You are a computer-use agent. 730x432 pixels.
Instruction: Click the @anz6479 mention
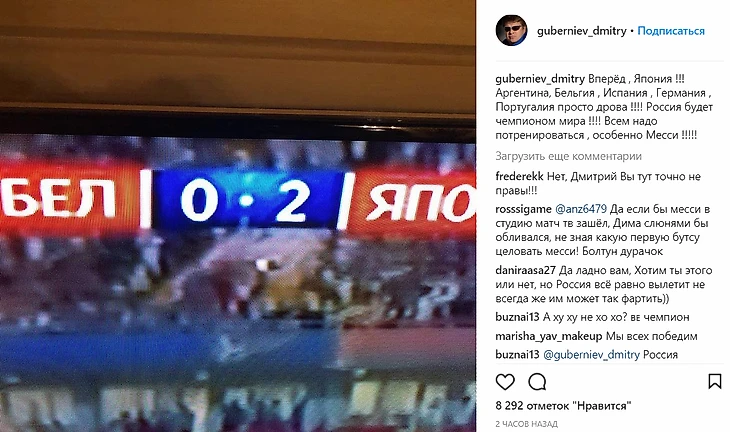tap(581, 209)
